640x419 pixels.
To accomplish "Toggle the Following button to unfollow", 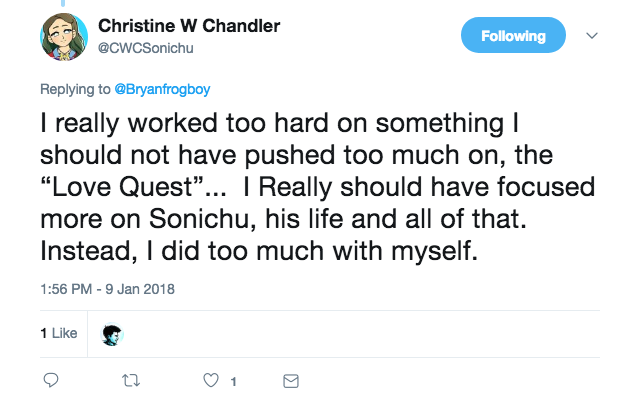I will pyautogui.click(x=513, y=35).
